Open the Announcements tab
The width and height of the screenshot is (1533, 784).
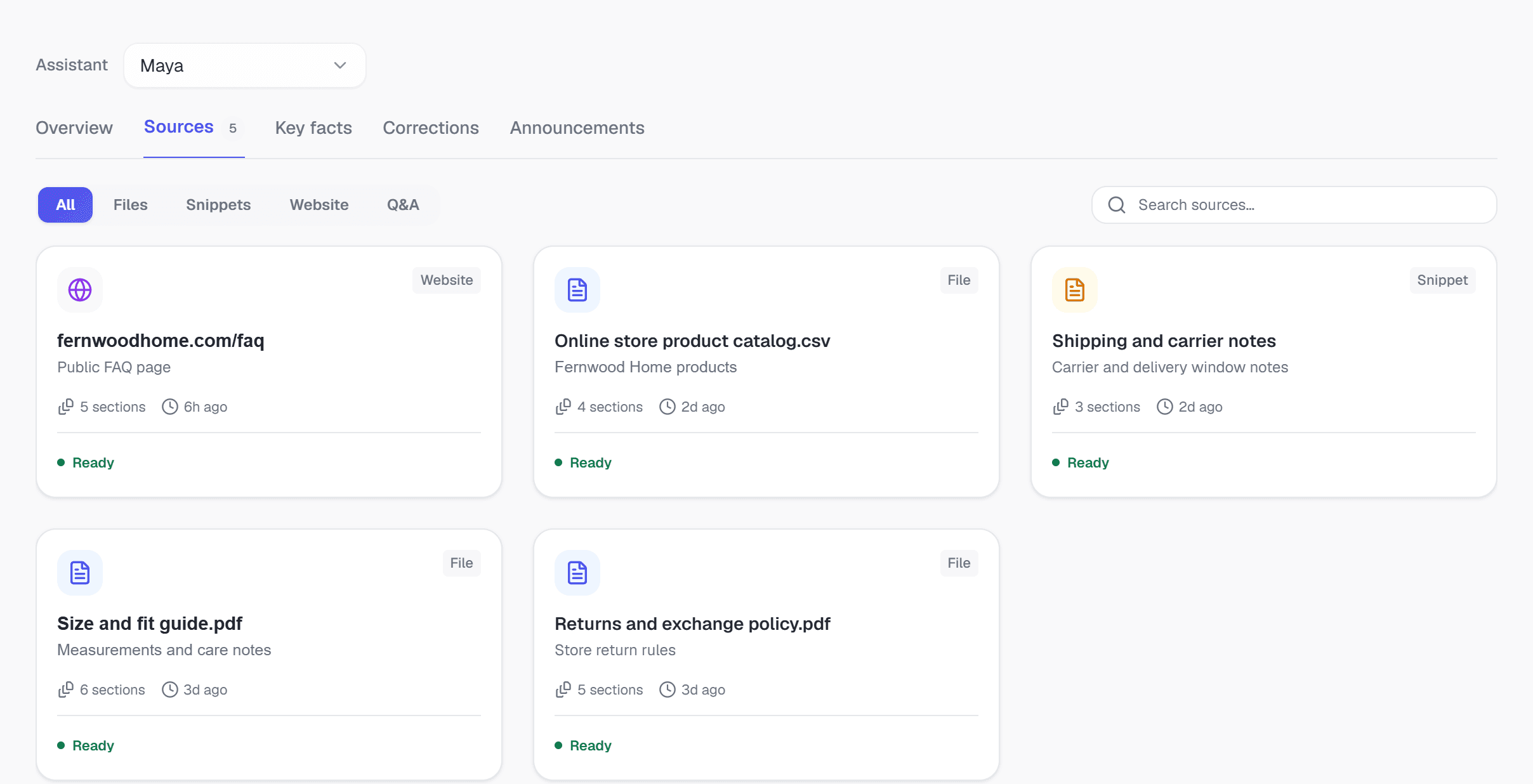point(577,127)
